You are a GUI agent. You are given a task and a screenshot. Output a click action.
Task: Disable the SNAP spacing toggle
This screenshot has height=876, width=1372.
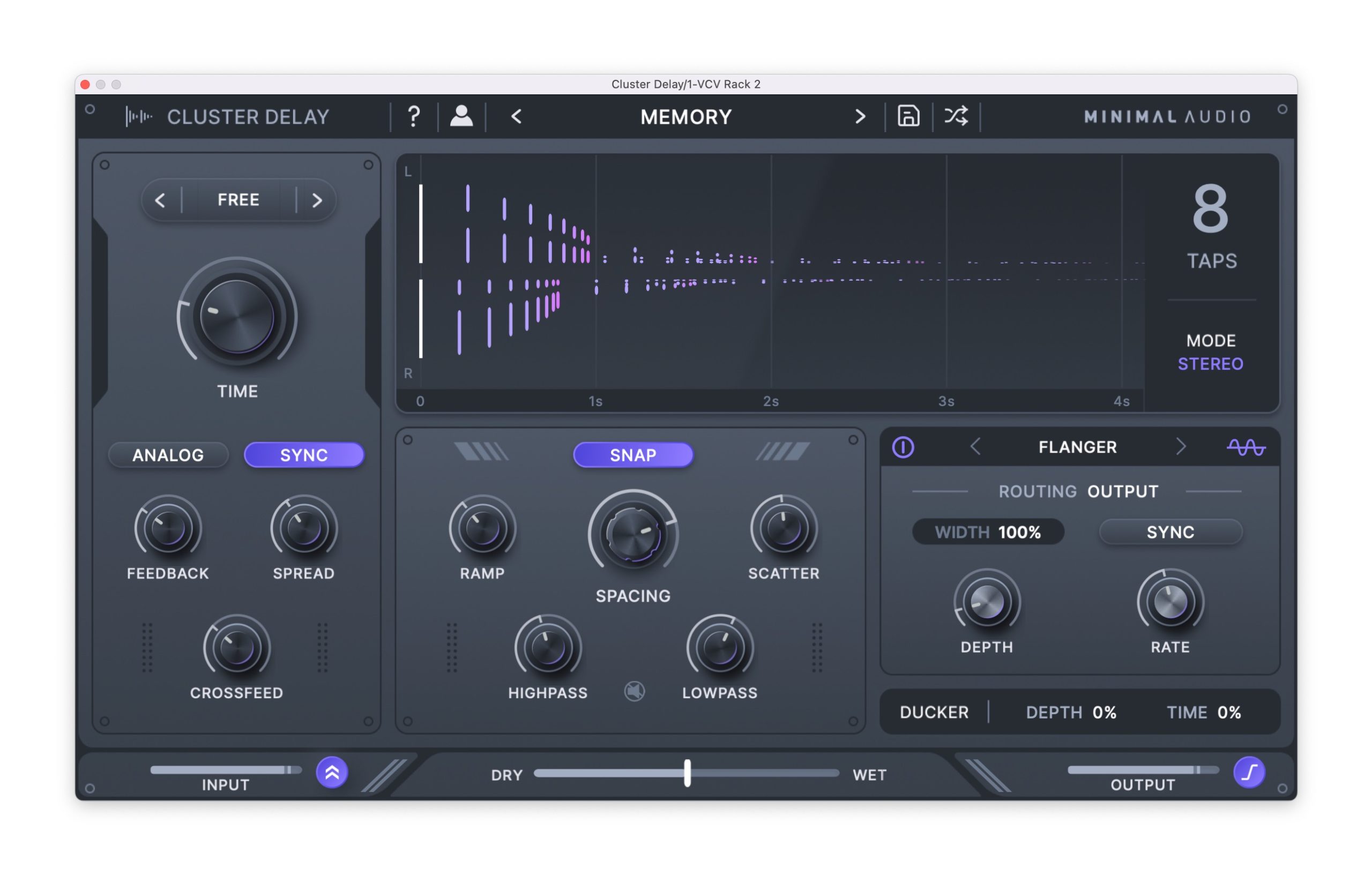(x=633, y=455)
